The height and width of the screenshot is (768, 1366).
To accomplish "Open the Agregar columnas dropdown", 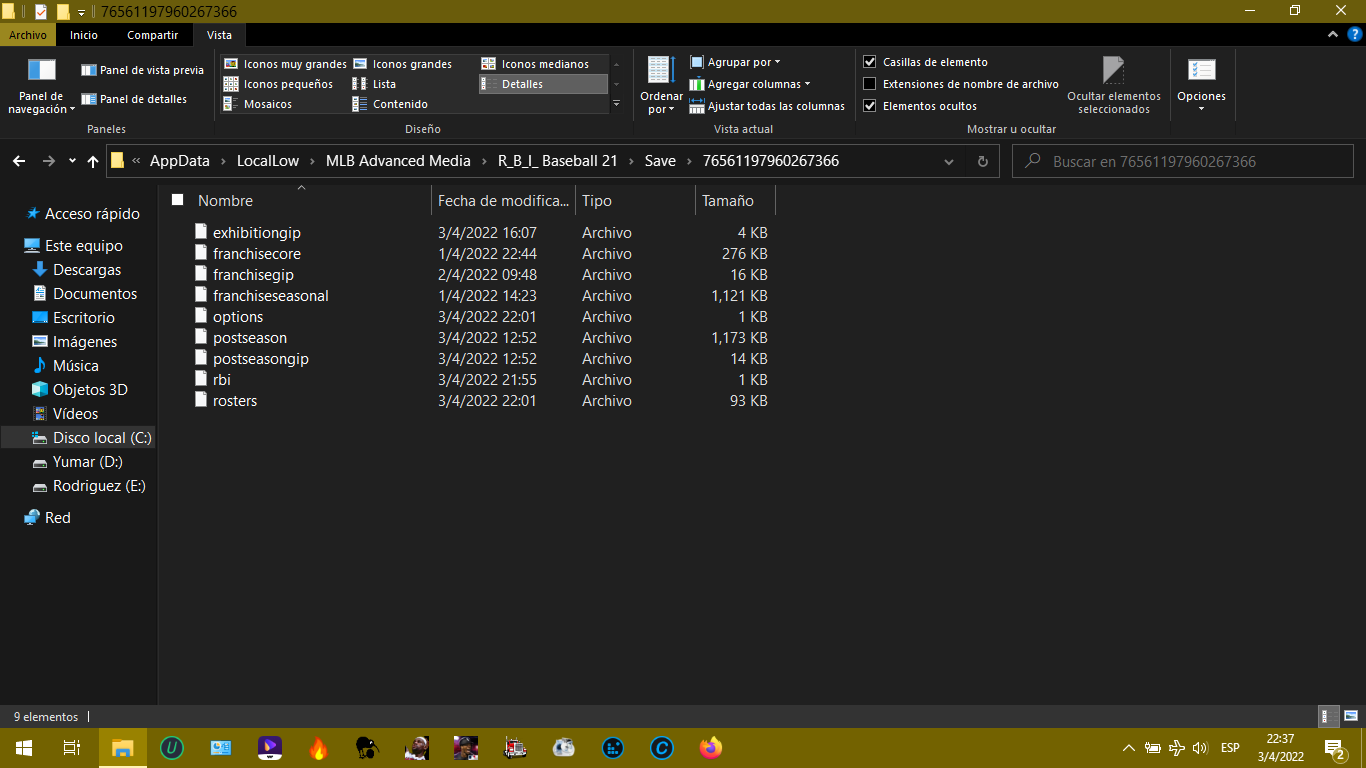I will [750, 84].
